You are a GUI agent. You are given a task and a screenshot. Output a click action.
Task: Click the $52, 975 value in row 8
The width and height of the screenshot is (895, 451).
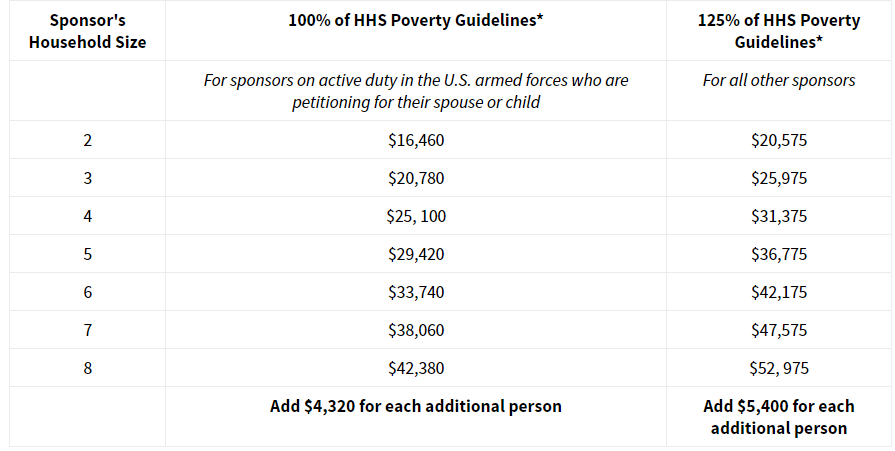pyautogui.click(x=779, y=368)
